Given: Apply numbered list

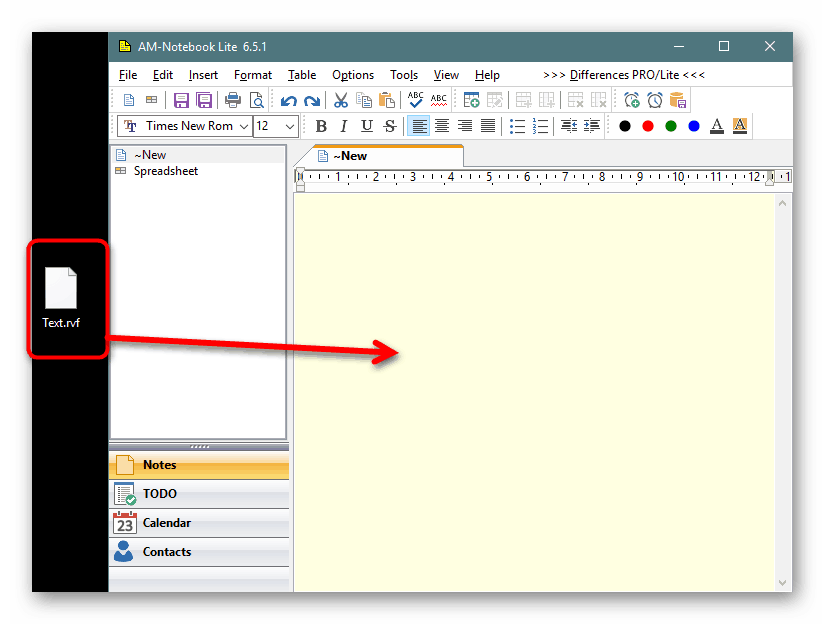Looking at the screenshot, I should [x=540, y=126].
